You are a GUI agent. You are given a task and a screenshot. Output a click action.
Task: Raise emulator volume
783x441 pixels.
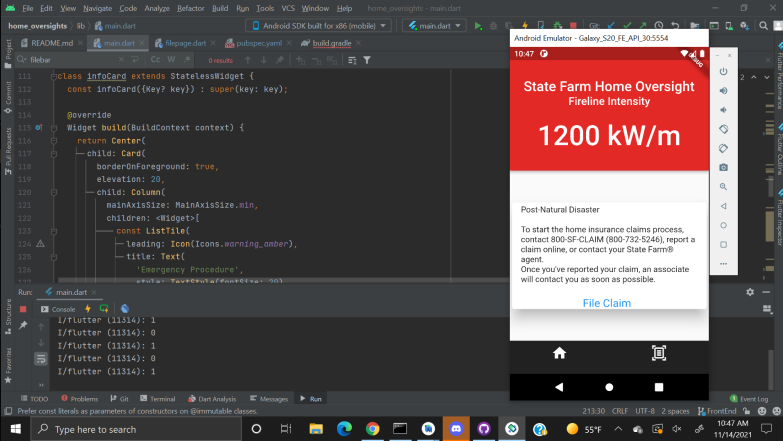point(723,90)
